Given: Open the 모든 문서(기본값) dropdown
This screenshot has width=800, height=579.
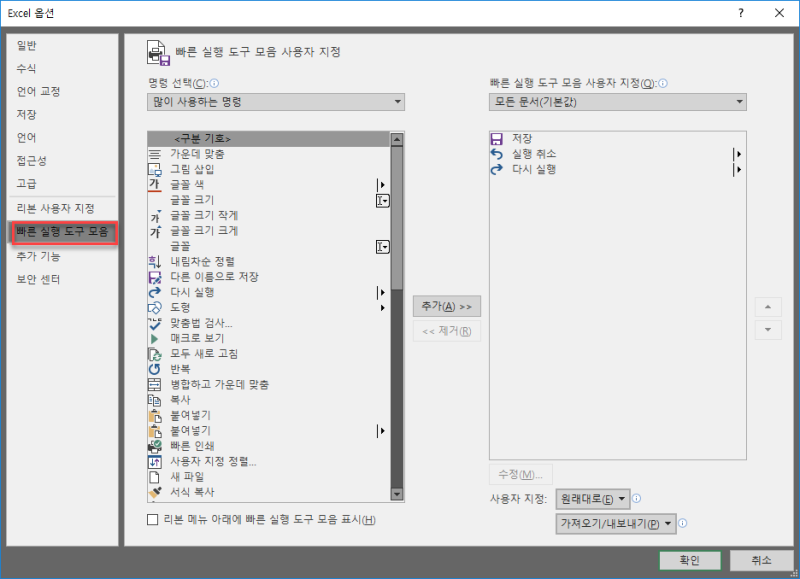Looking at the screenshot, I should [618, 102].
